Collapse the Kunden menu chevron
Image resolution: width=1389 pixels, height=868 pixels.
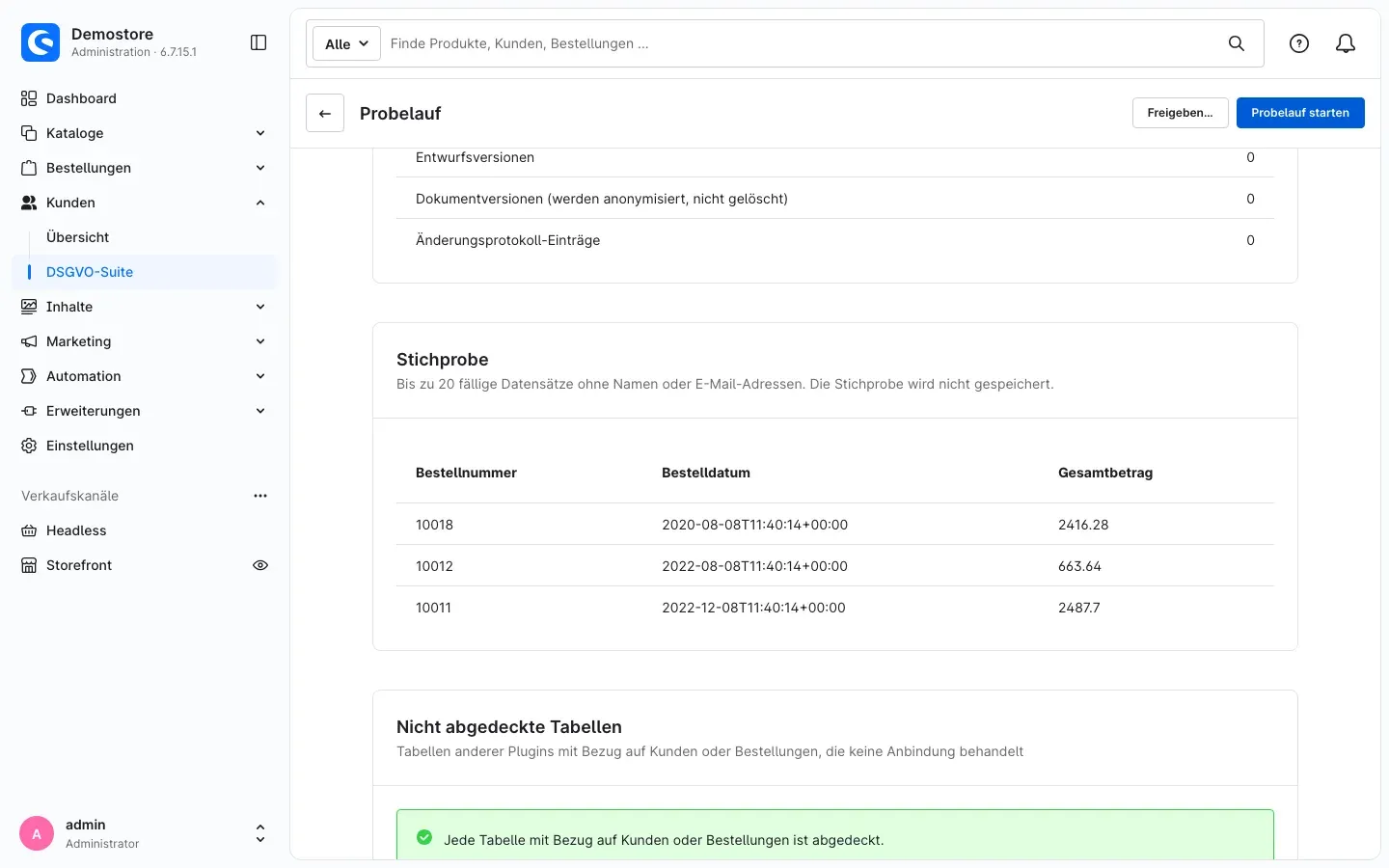point(260,203)
